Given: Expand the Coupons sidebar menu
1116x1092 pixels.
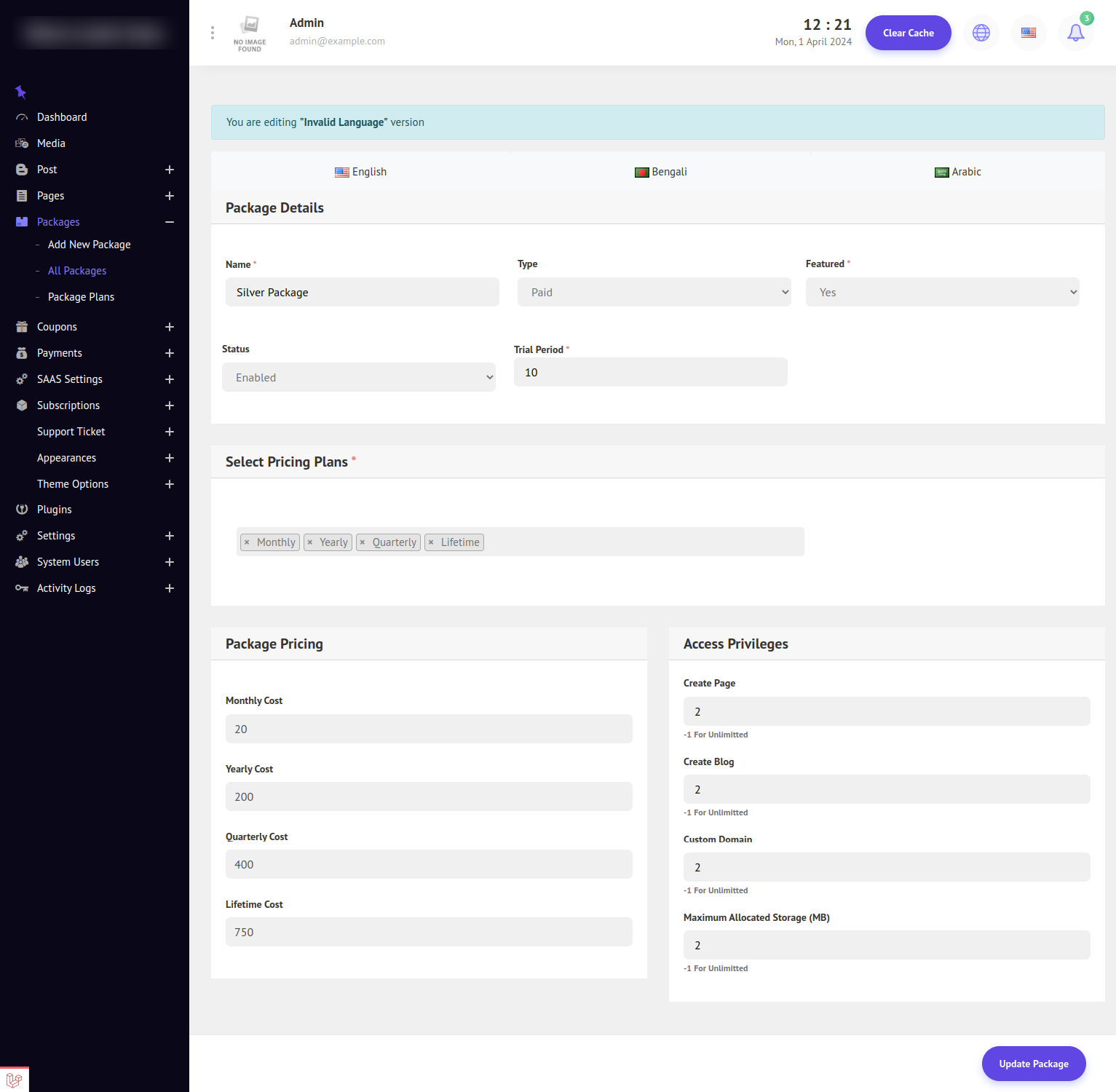Looking at the screenshot, I should tap(170, 327).
